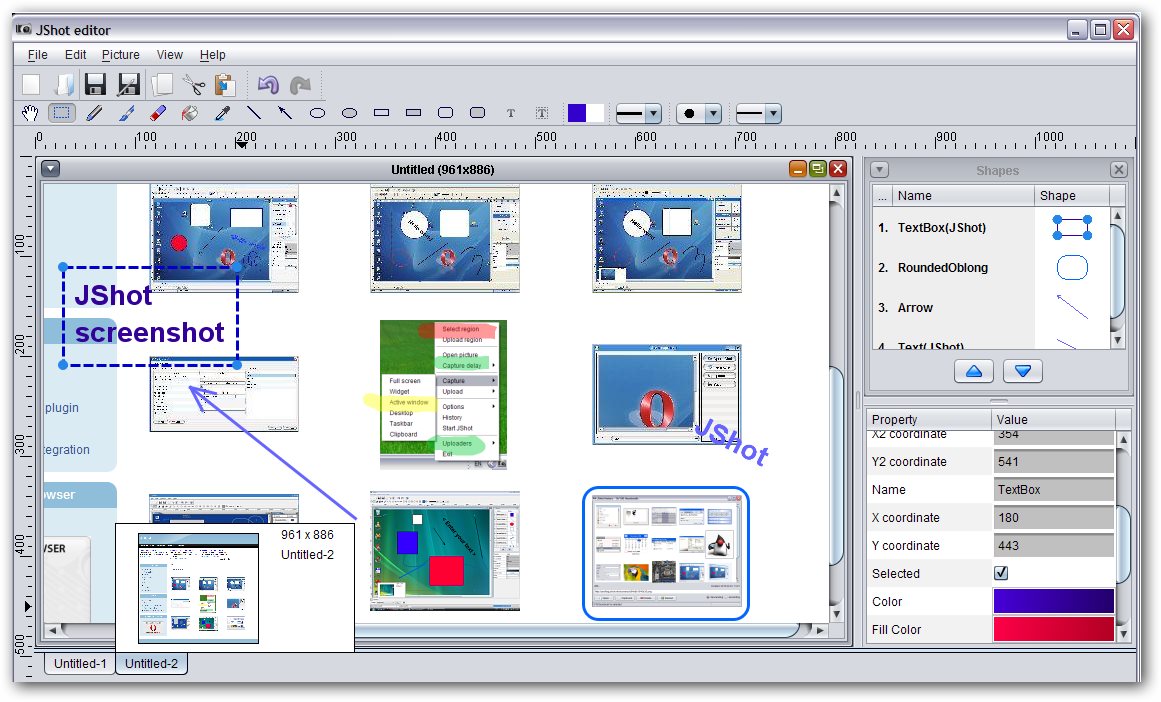Select the Eyedropper color picker tool
This screenshot has width=1161, height=702.
tap(222, 113)
